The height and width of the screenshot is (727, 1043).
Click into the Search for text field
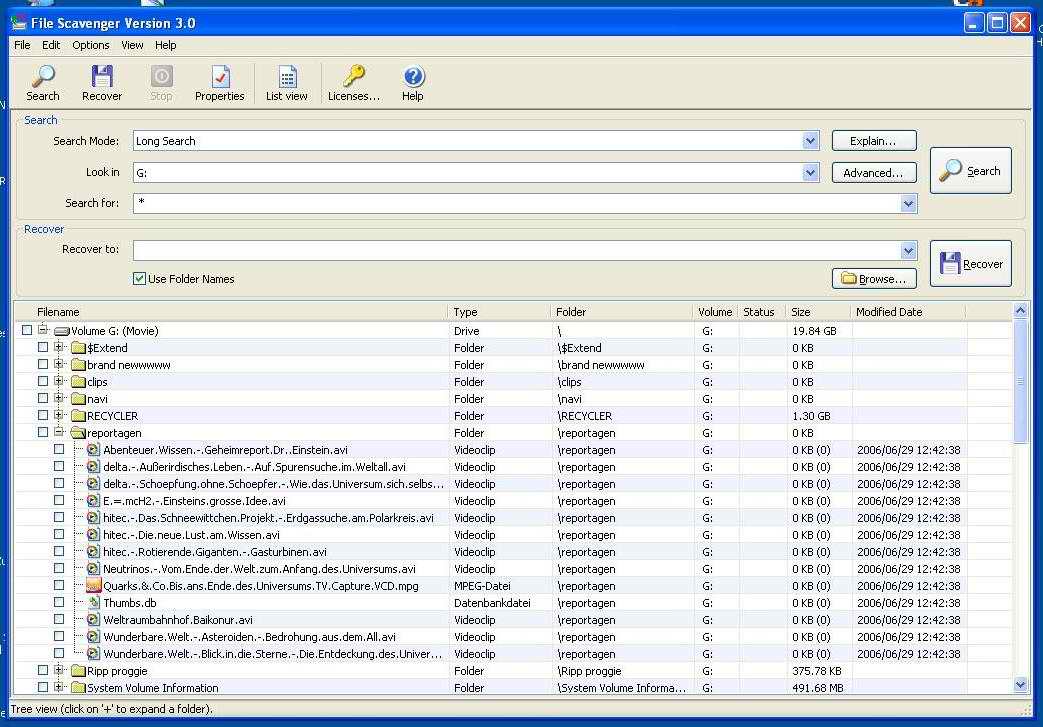(x=517, y=204)
